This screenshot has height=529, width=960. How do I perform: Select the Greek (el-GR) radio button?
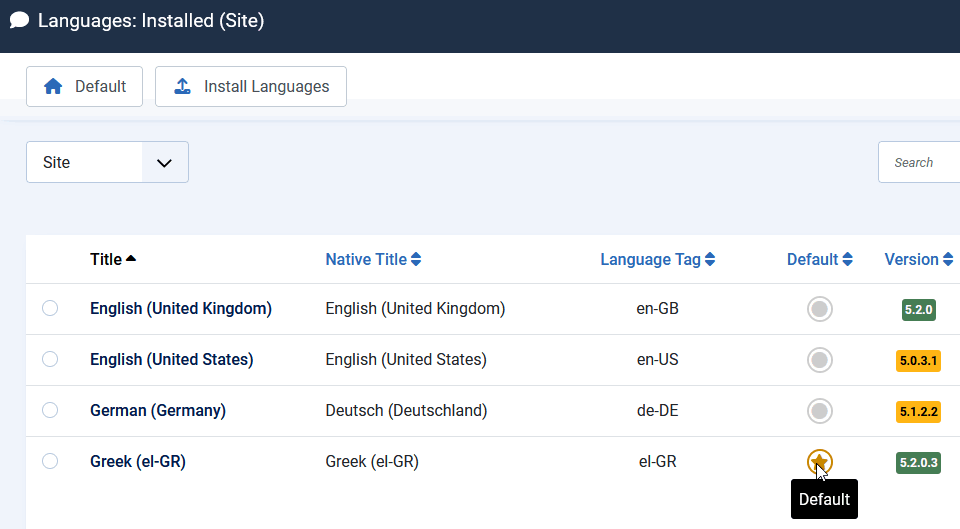pos(50,461)
